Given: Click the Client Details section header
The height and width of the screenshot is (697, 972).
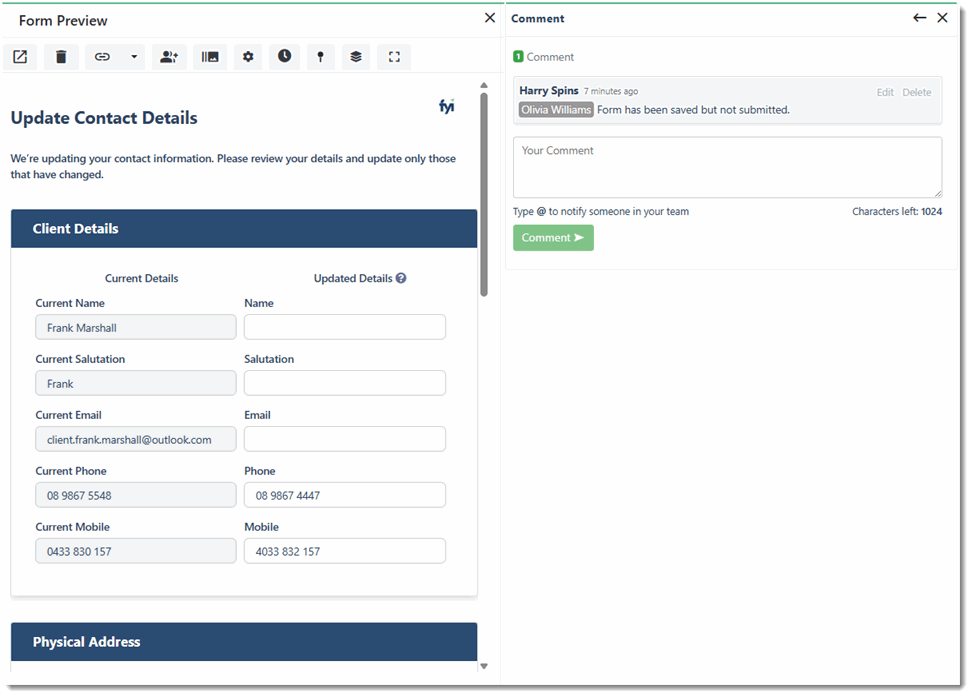Looking at the screenshot, I should point(244,229).
